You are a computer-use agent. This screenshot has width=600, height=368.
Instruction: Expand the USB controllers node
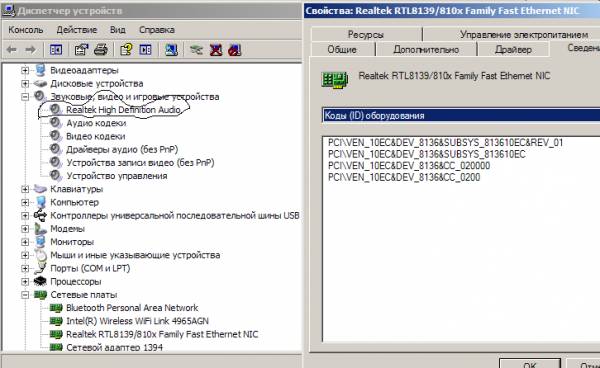coord(25,216)
